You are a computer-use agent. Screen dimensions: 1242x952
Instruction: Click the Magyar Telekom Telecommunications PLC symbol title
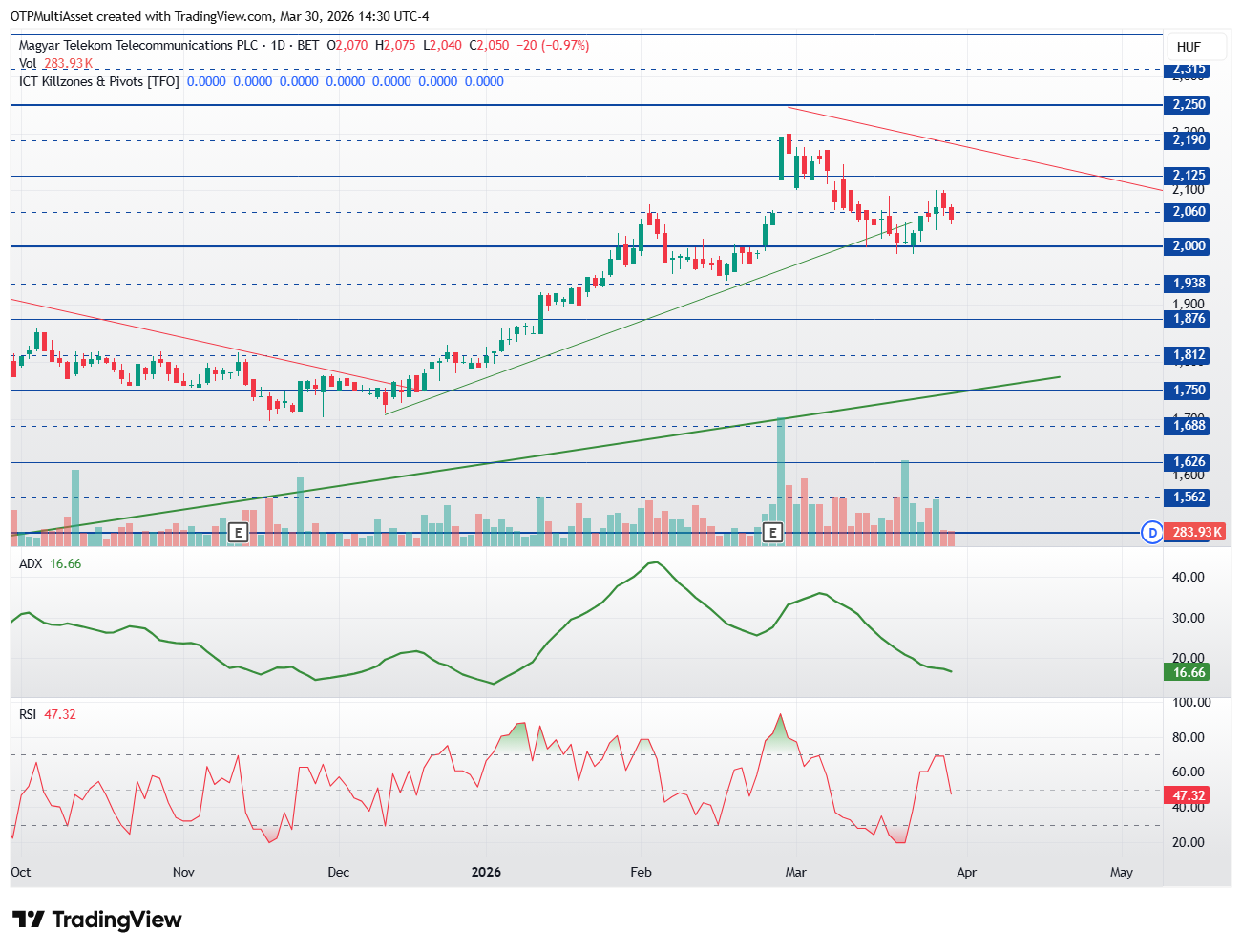coord(139,45)
